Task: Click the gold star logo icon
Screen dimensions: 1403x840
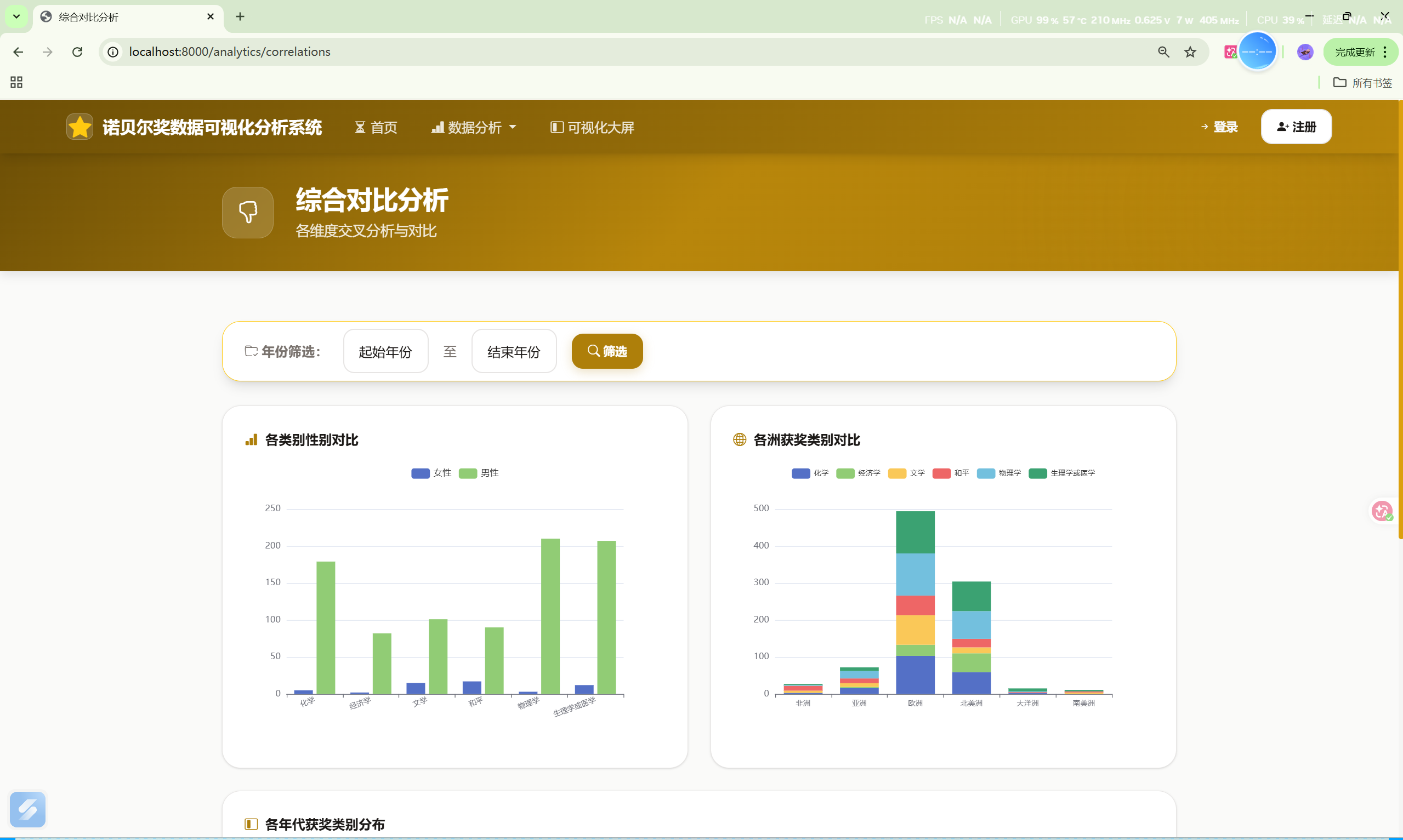Action: click(x=79, y=127)
